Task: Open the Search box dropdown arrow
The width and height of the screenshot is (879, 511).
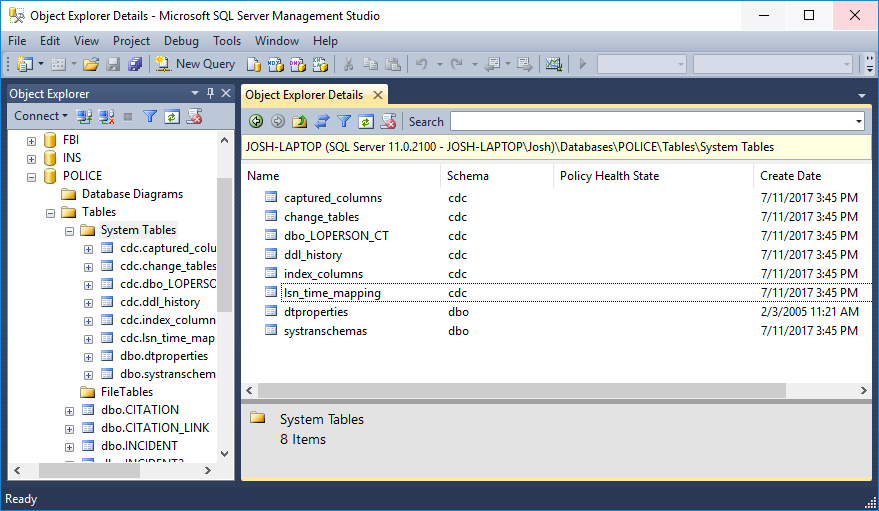Action: click(858, 121)
